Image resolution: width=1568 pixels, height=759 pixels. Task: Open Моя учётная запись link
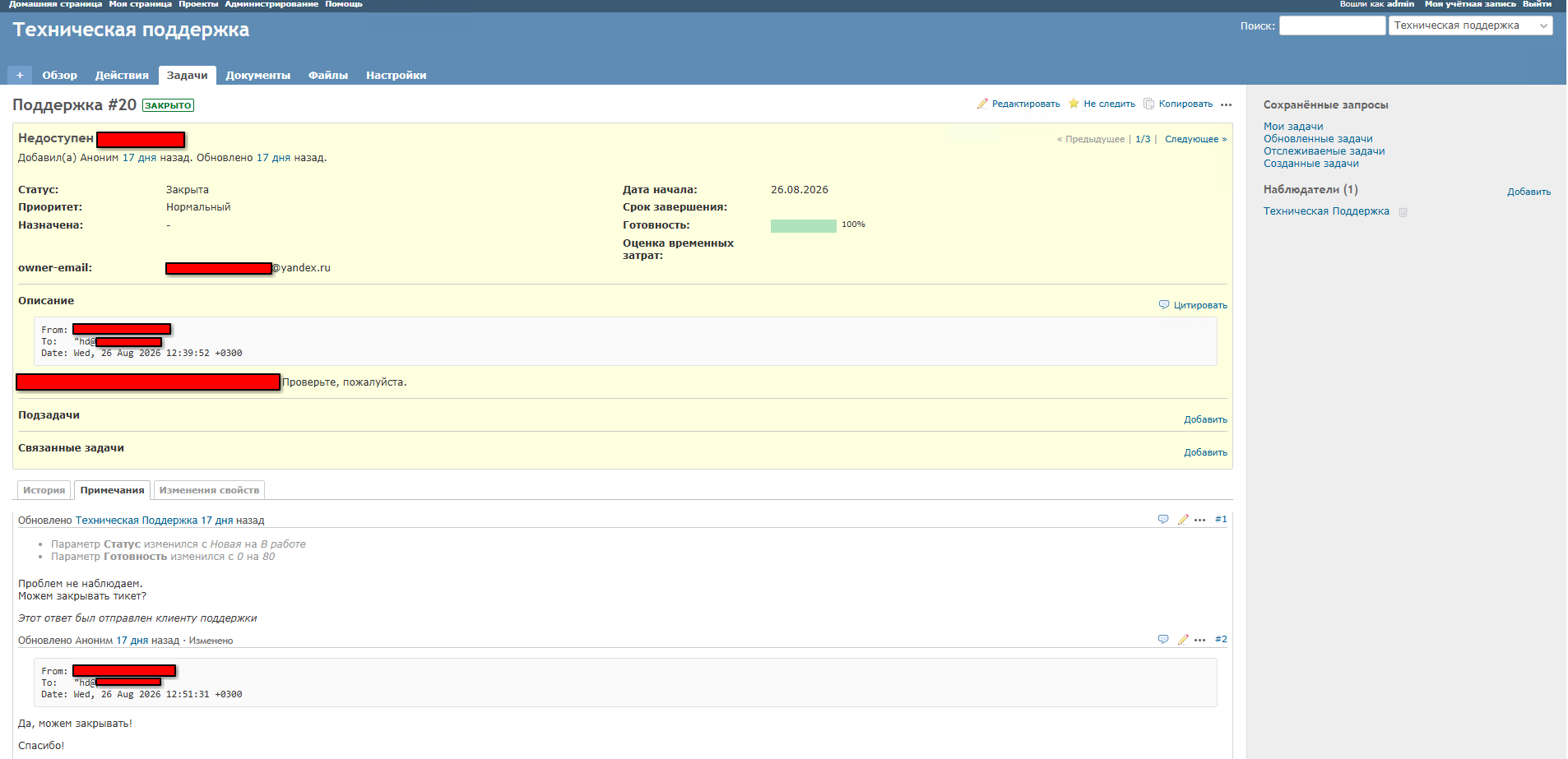pyautogui.click(x=1470, y=4)
